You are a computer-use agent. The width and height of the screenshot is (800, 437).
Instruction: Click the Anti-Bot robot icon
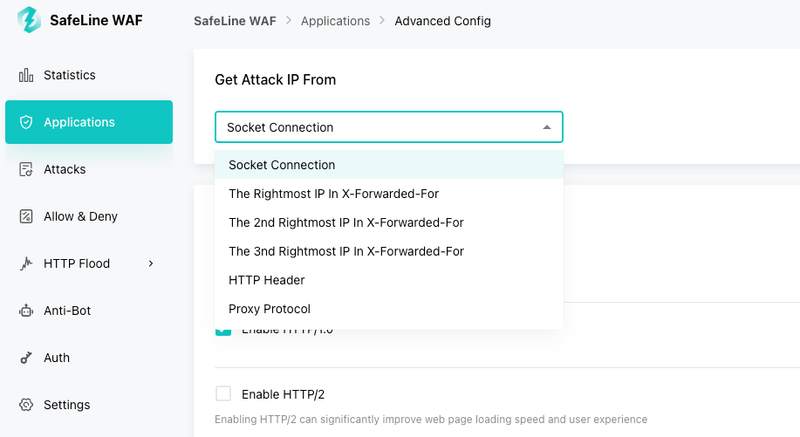pyautogui.click(x=26, y=311)
